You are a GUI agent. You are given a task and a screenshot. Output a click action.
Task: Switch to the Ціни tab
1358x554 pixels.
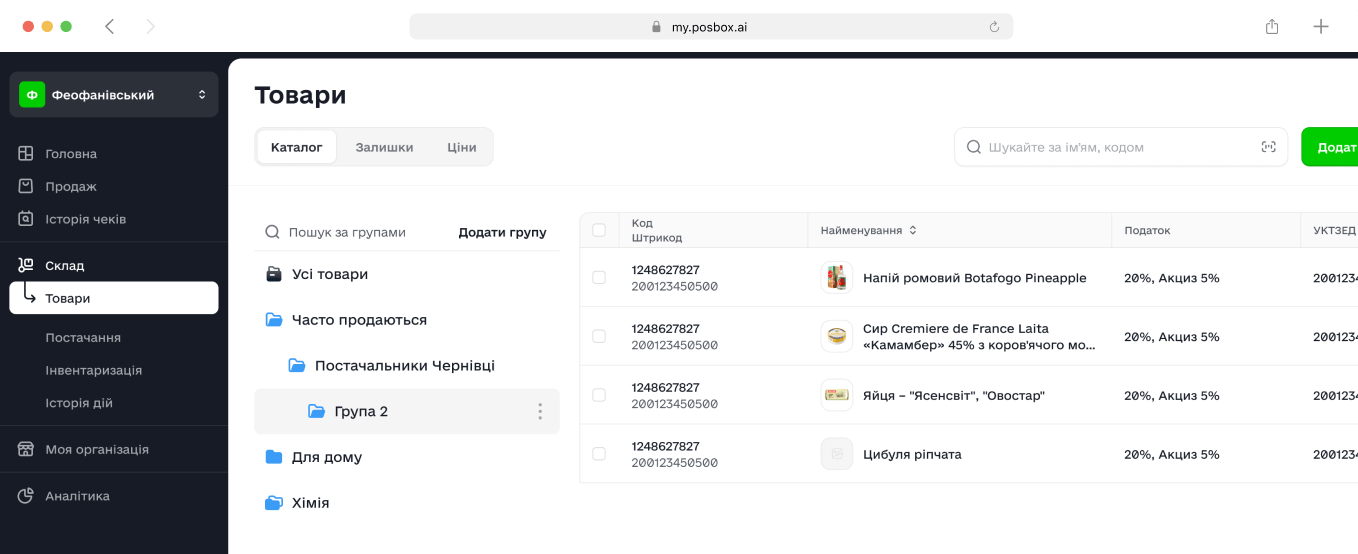click(461, 147)
